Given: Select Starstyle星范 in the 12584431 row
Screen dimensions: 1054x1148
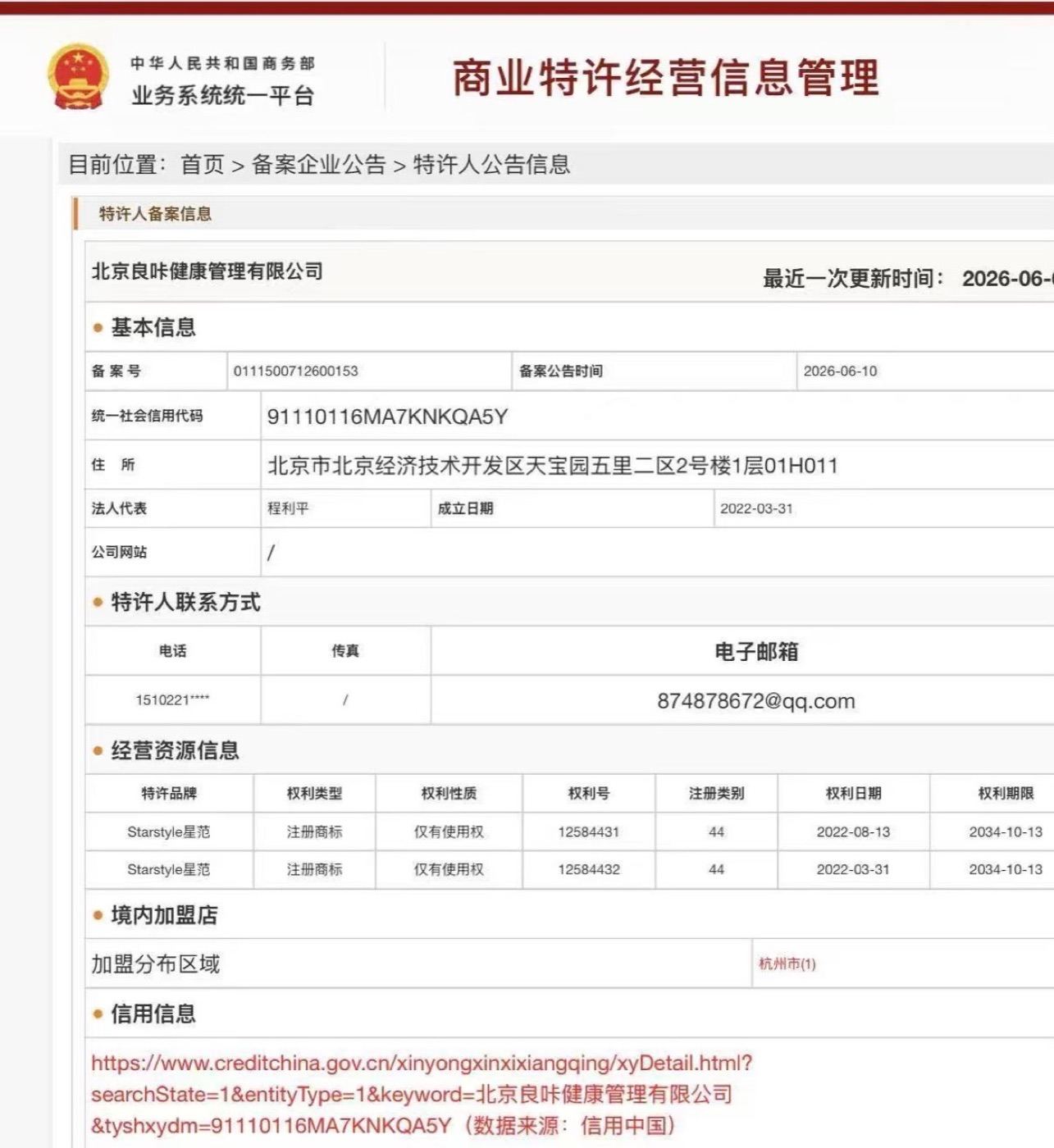Looking at the screenshot, I should click(169, 831).
